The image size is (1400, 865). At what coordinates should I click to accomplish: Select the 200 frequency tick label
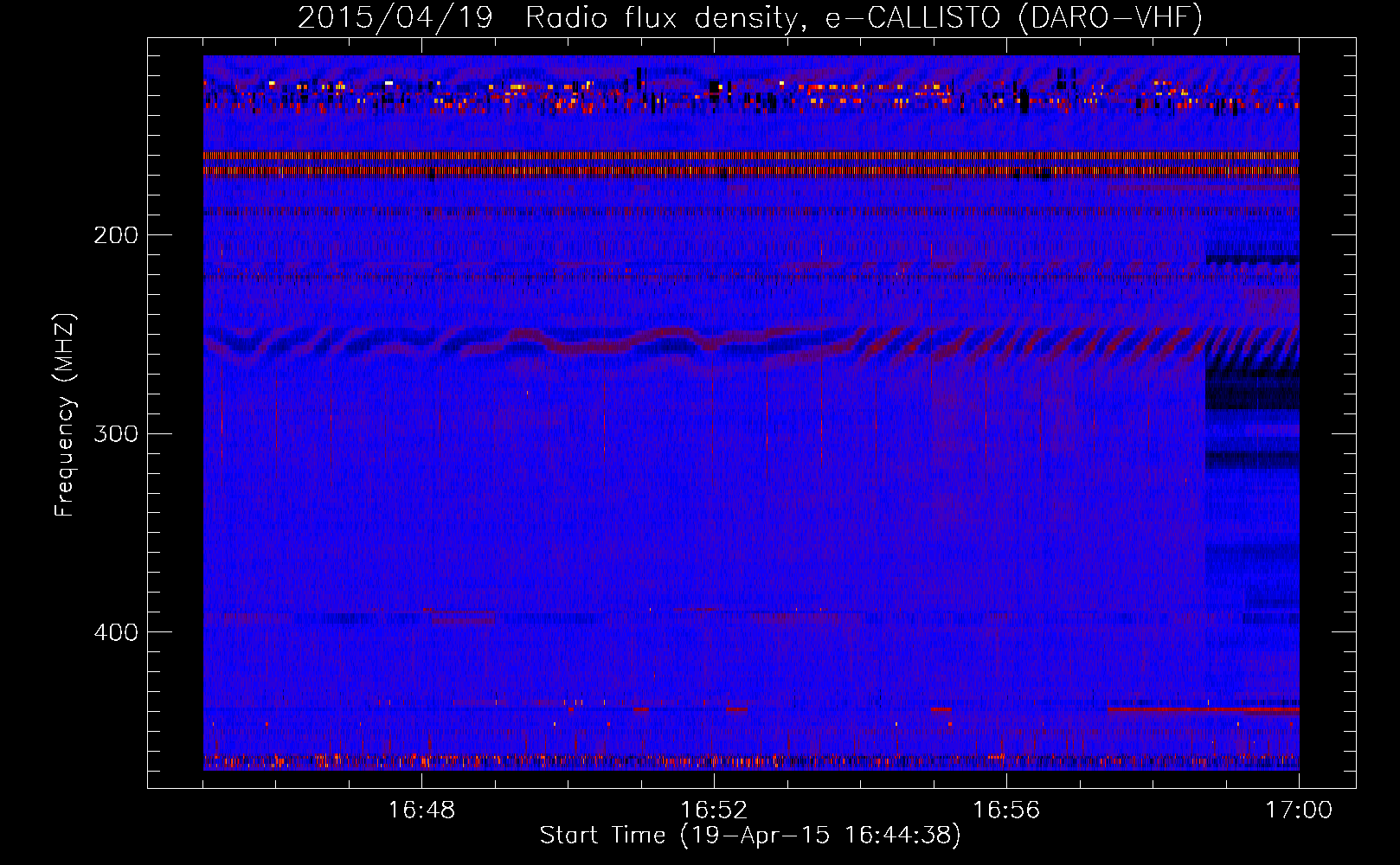(x=116, y=235)
